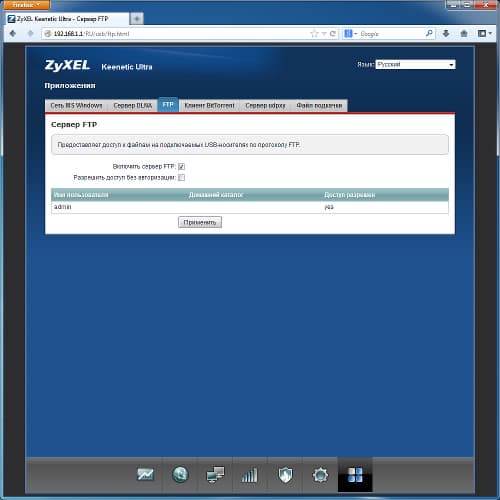Screen dimensions: 500x500
Task: Click the Применить button
Action: tap(200, 222)
